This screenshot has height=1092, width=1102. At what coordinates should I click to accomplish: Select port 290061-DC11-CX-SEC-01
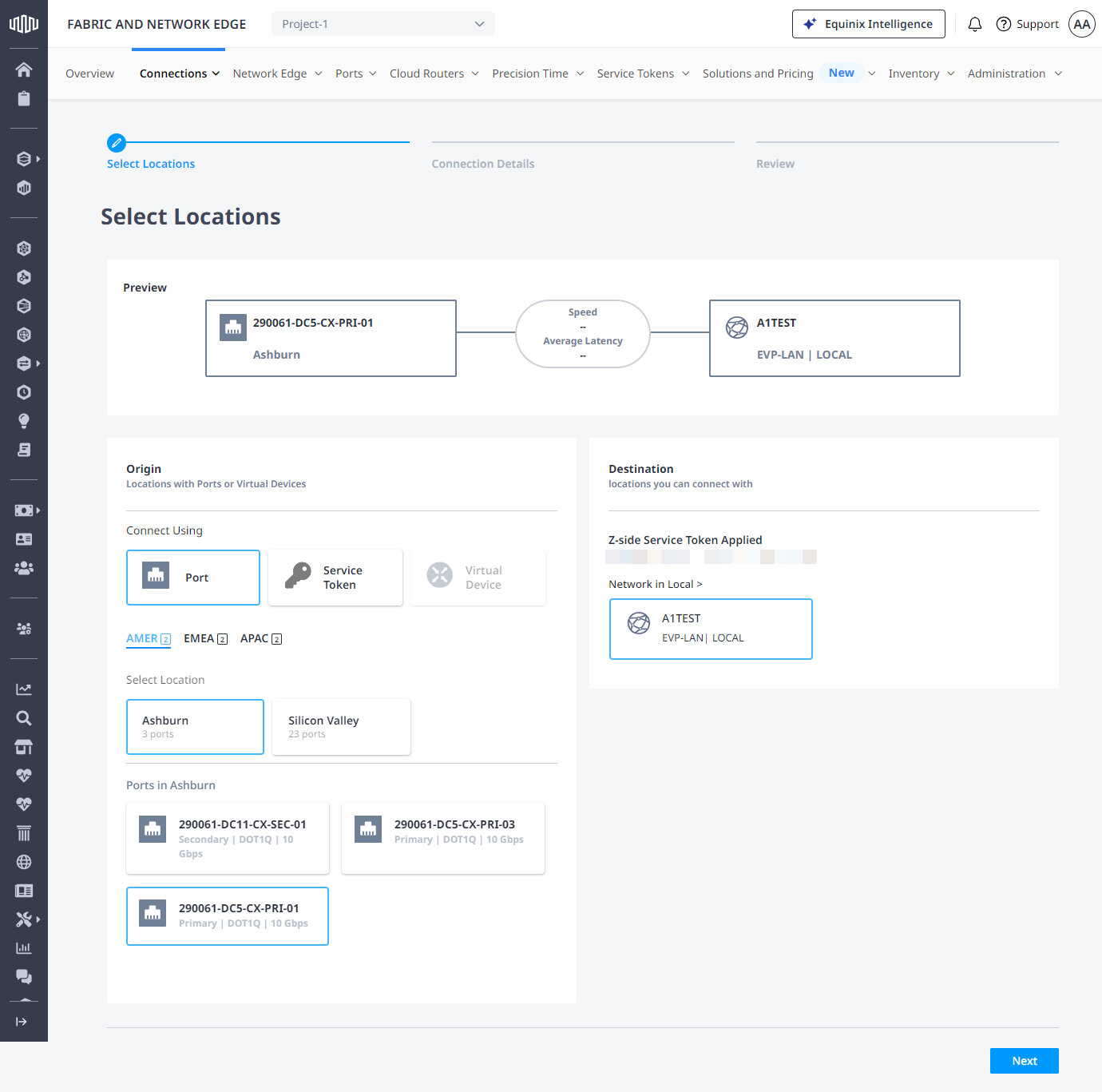pyautogui.click(x=228, y=838)
